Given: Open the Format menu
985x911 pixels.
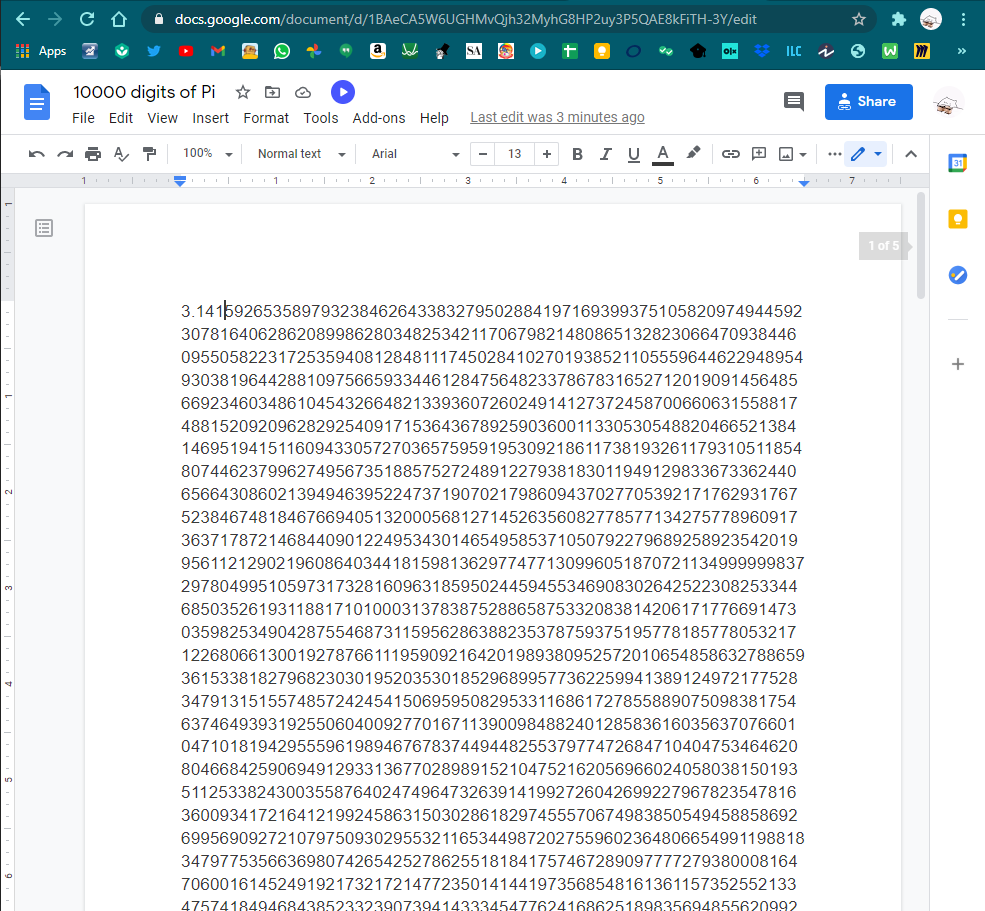Looking at the screenshot, I should [266, 118].
